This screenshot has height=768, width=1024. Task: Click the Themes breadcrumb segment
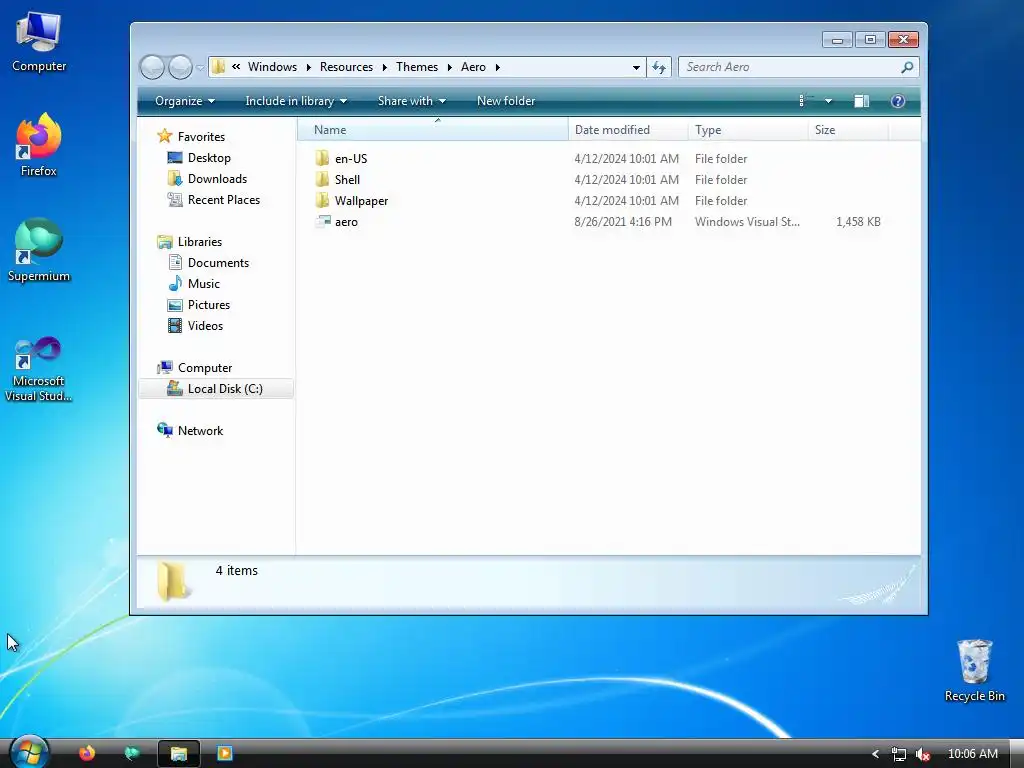point(417,67)
